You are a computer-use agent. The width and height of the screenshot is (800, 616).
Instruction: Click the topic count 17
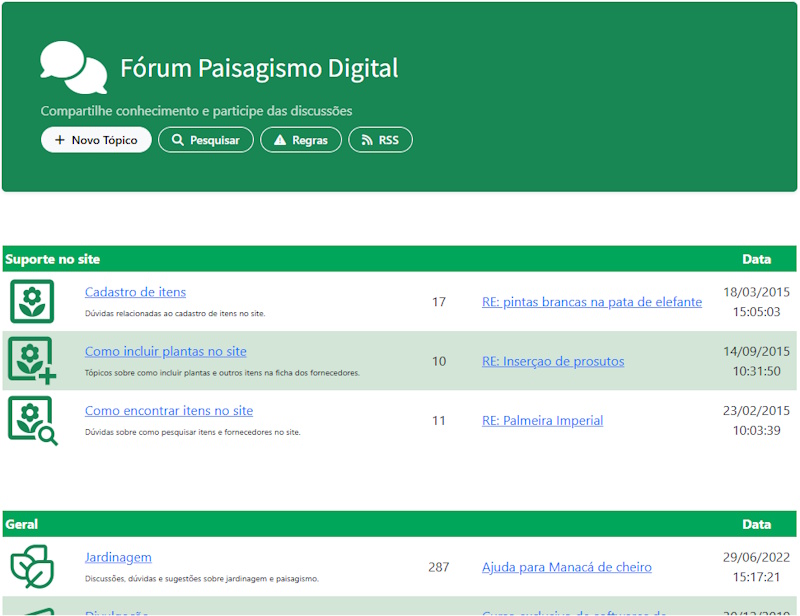click(439, 302)
